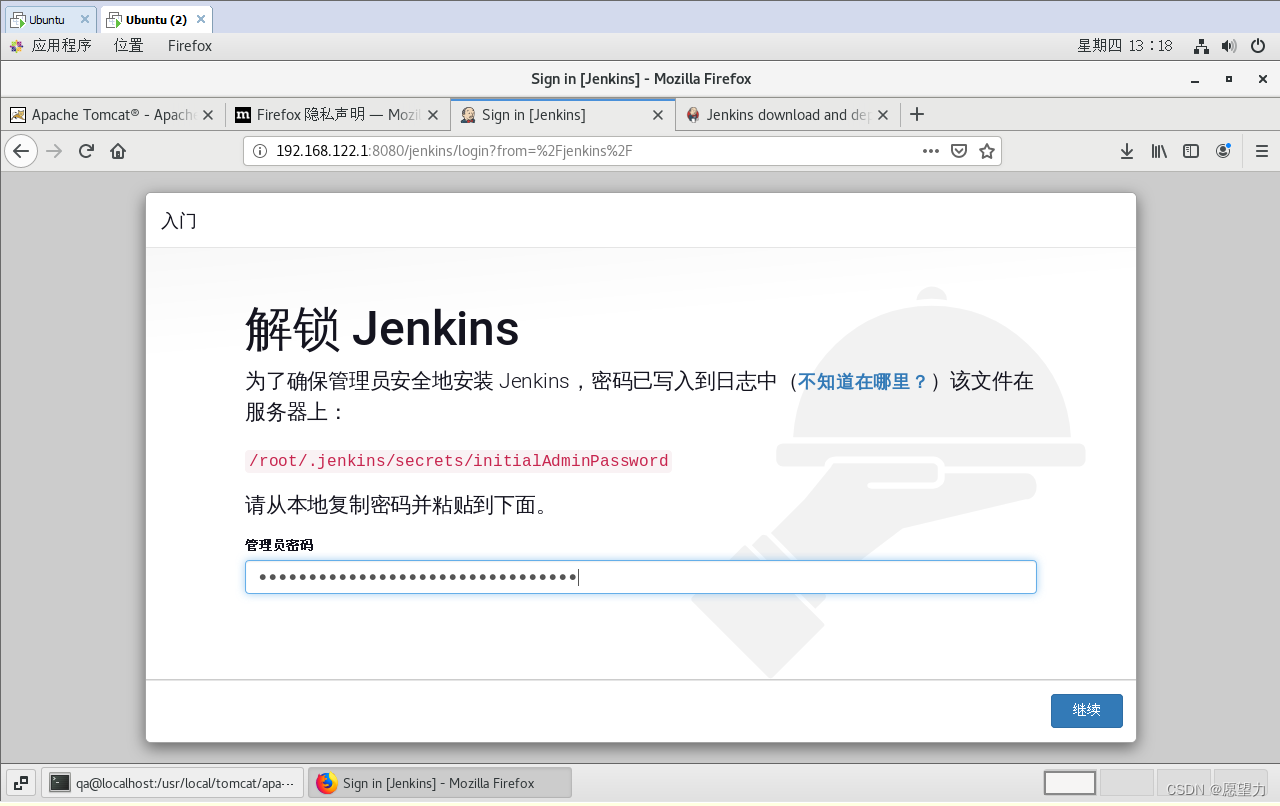Bookmark this page with the star
The height and width of the screenshot is (806, 1280).
pos(987,151)
